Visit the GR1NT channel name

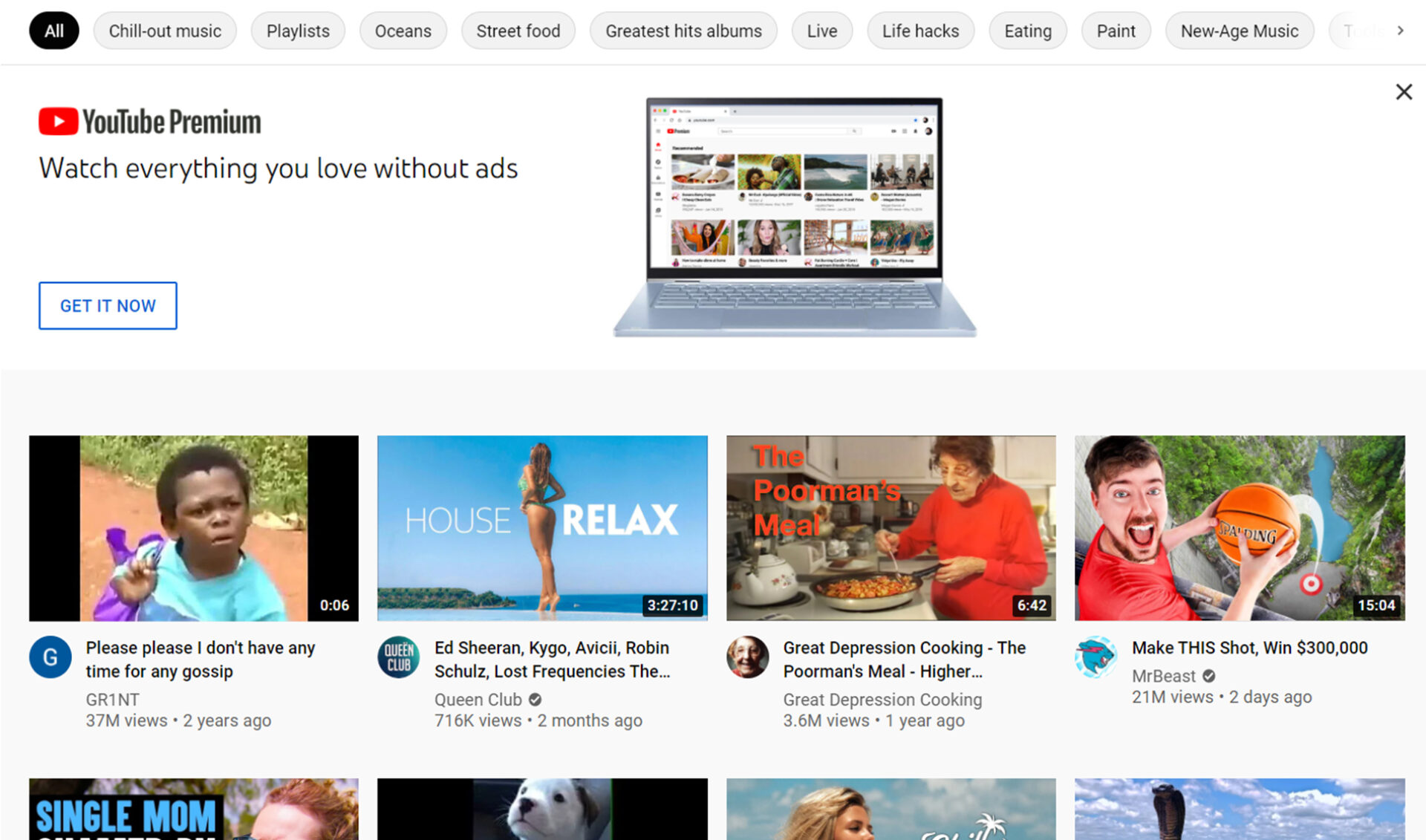coord(112,700)
